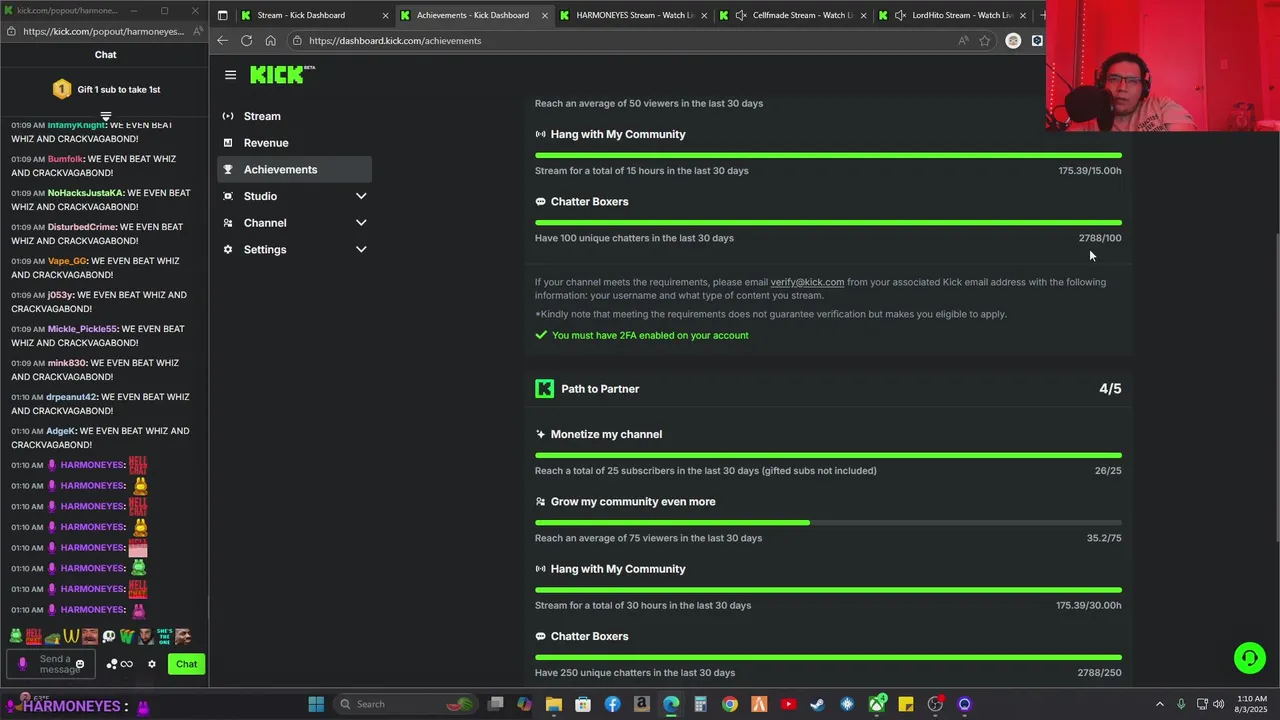
Task: Open the Xbox app from the taskbar
Action: 877,704
